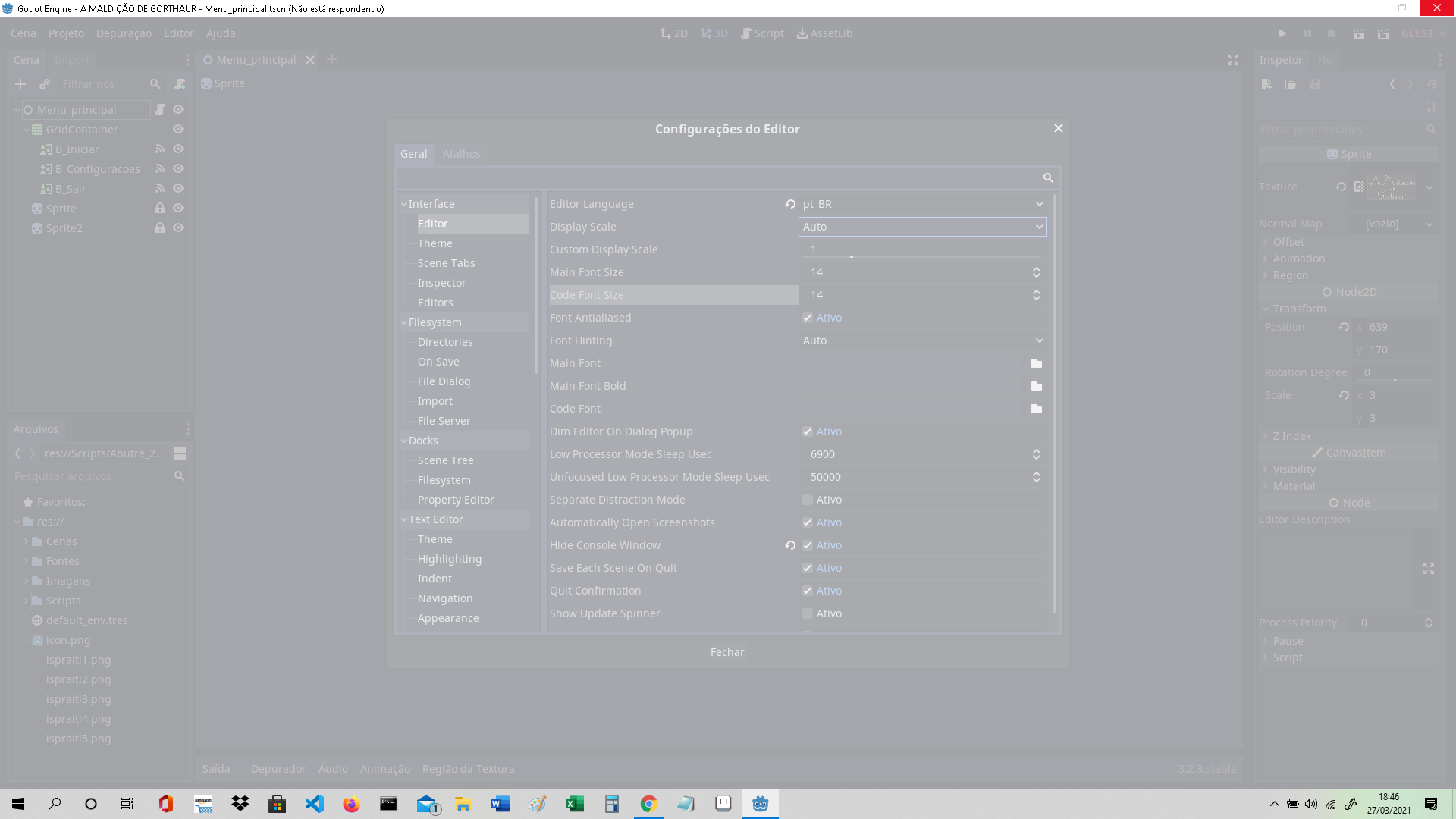Hide the Sprite node with its eye toggle
Viewport: 1456px width, 819px height.
(178, 208)
